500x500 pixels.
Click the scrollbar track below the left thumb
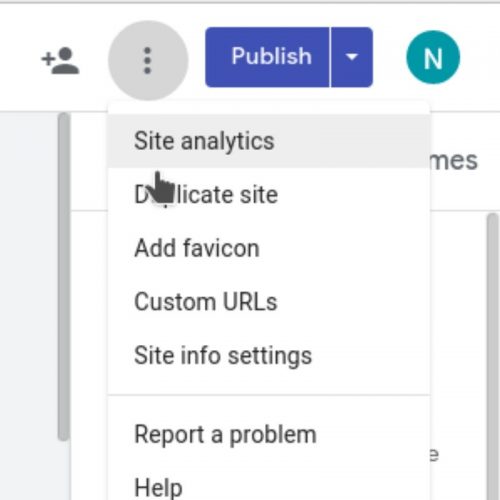[64, 471]
